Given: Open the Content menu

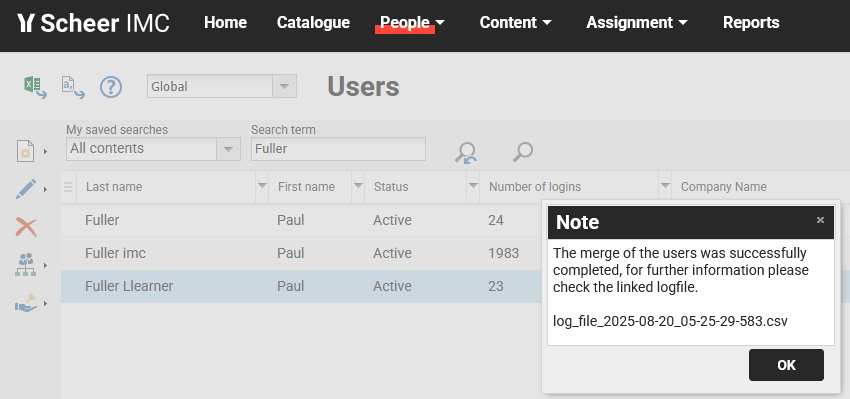Looking at the screenshot, I should point(516,22).
